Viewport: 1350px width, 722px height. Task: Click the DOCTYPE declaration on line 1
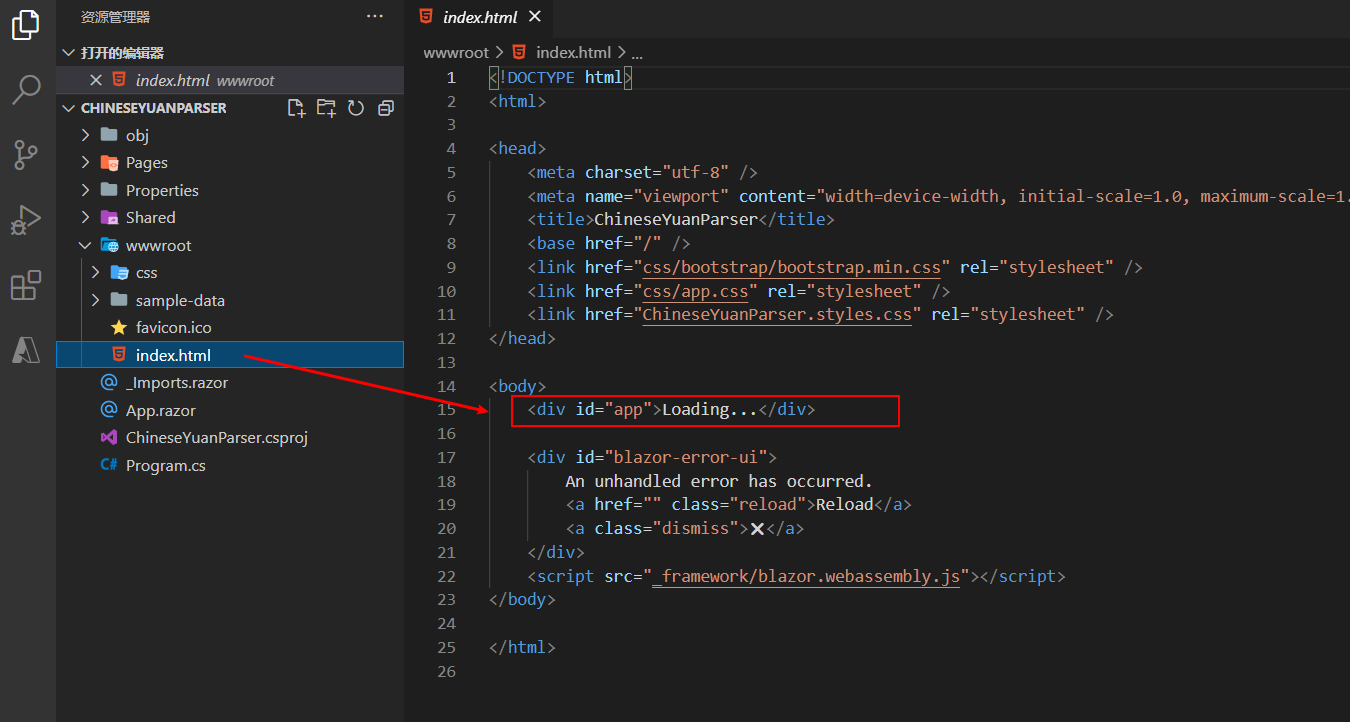pyautogui.click(x=561, y=77)
